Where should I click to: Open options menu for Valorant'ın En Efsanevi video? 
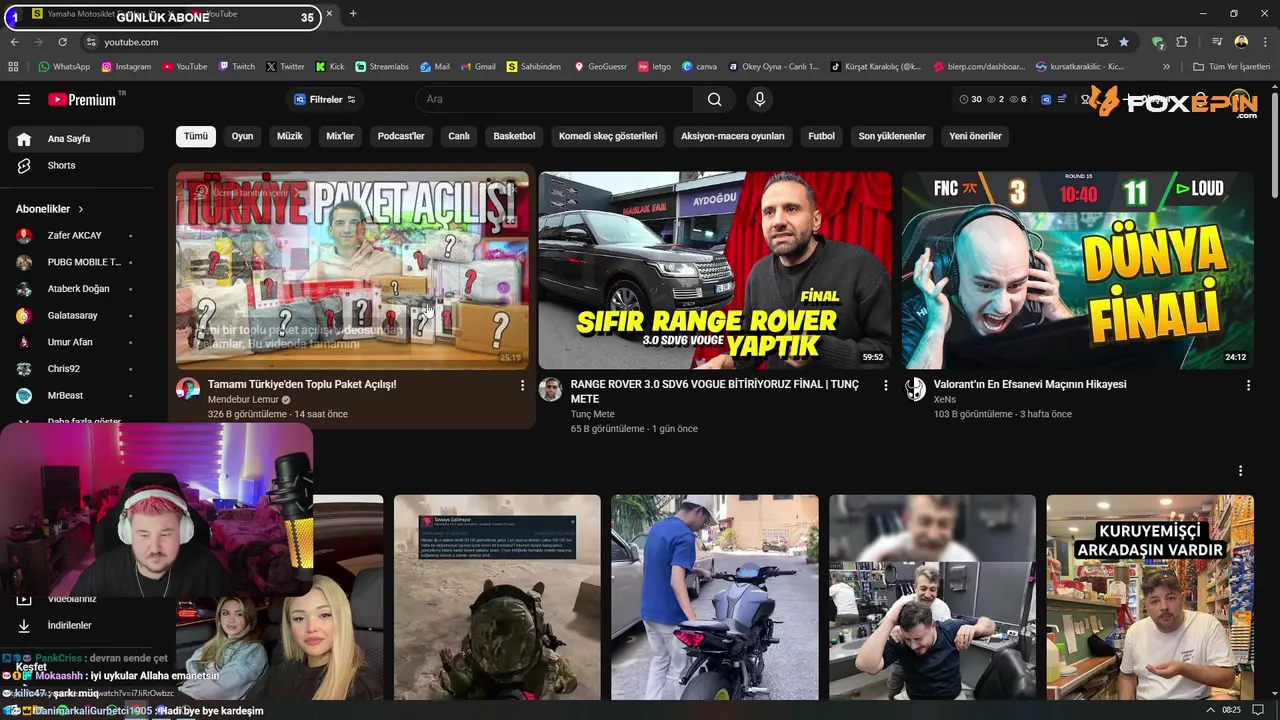[1248, 385]
